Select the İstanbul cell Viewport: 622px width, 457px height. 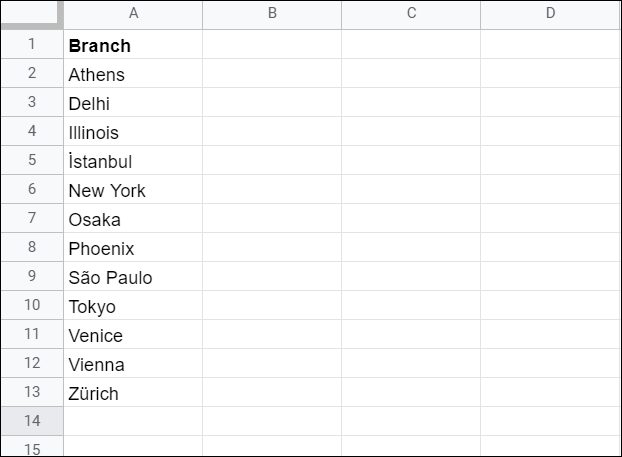point(133,160)
